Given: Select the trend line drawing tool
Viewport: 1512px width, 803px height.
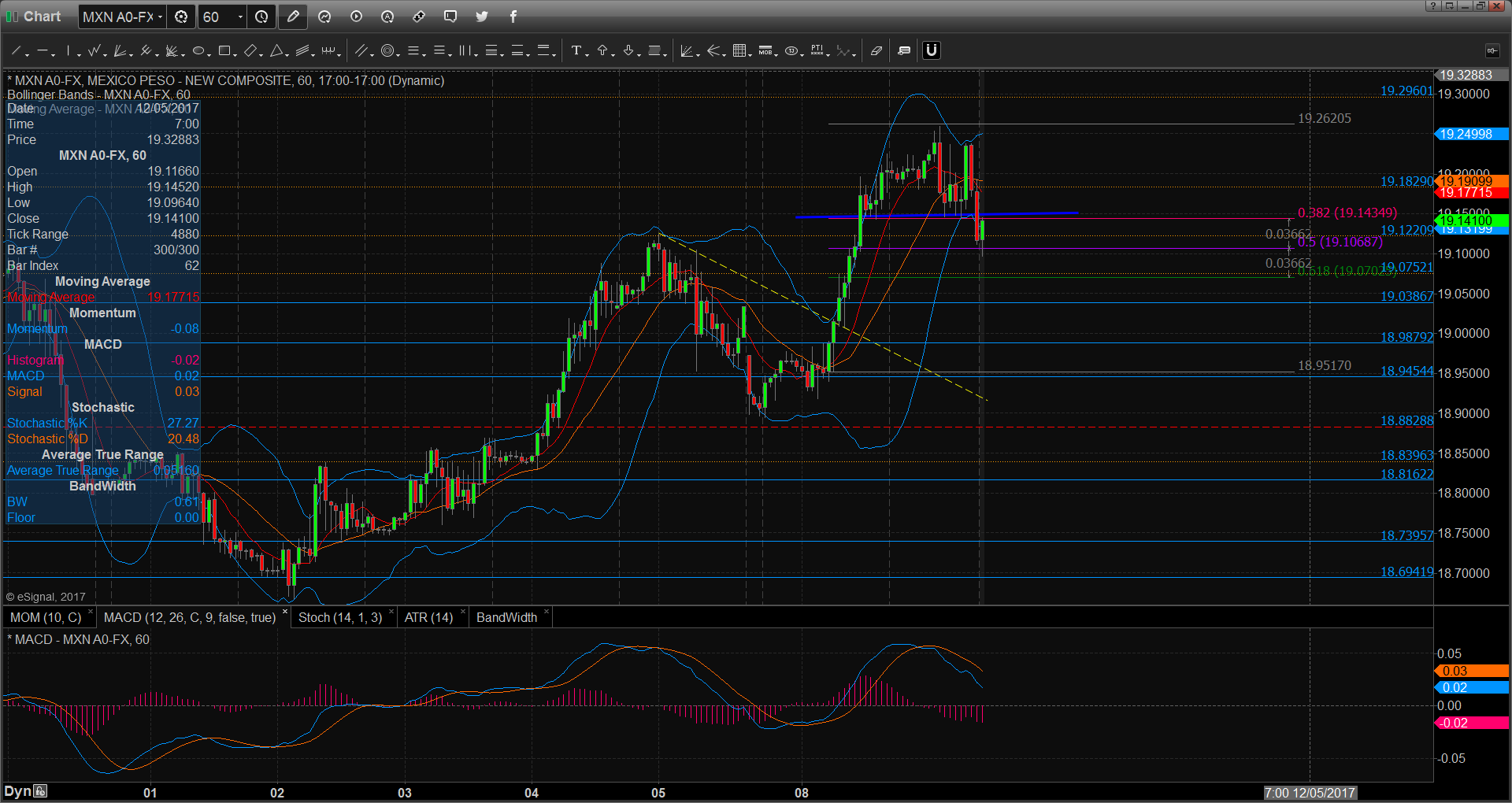Looking at the screenshot, I should (16, 51).
